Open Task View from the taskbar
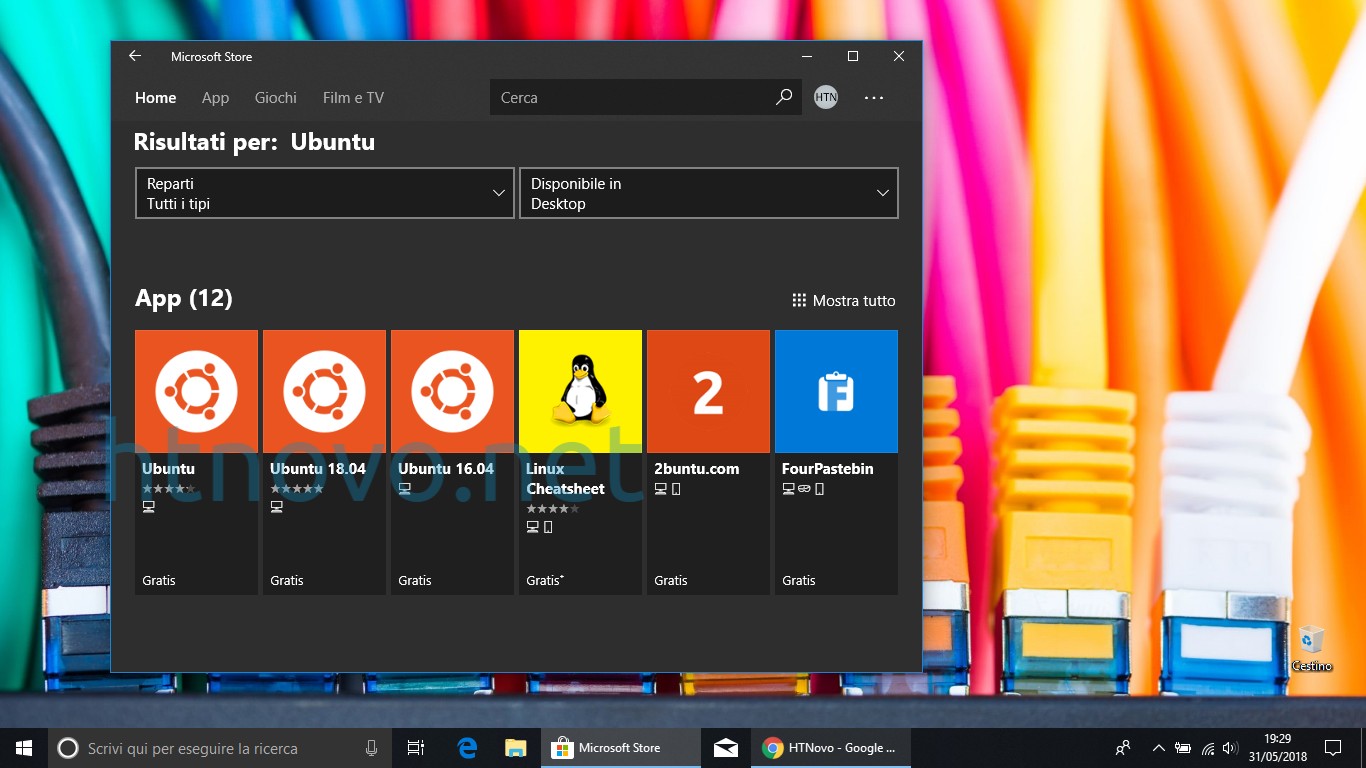Viewport: 1366px width, 768px height. click(416, 748)
